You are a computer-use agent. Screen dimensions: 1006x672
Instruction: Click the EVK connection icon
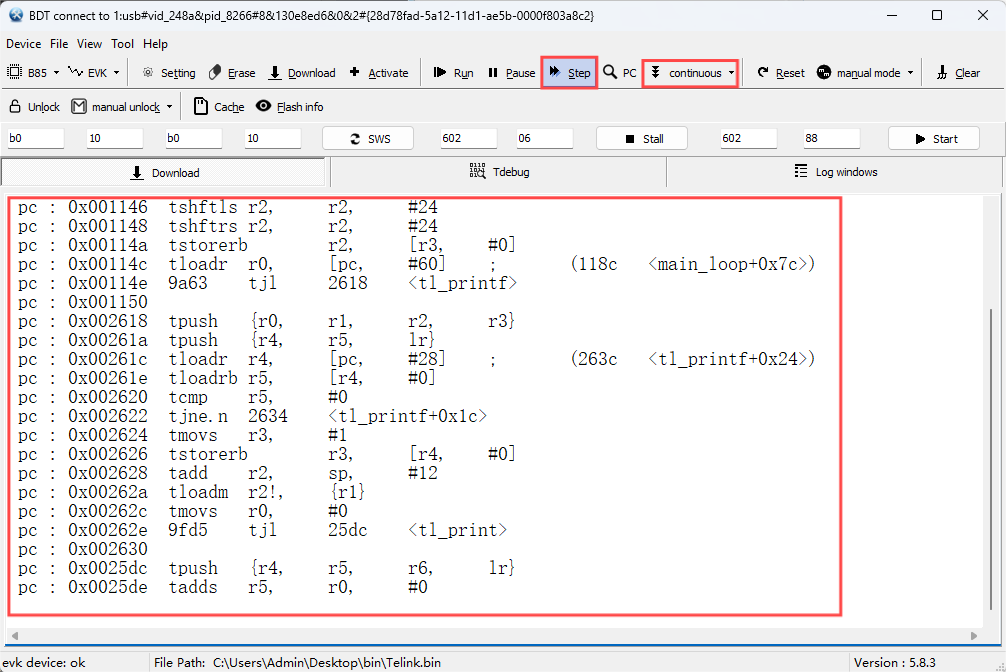75,72
